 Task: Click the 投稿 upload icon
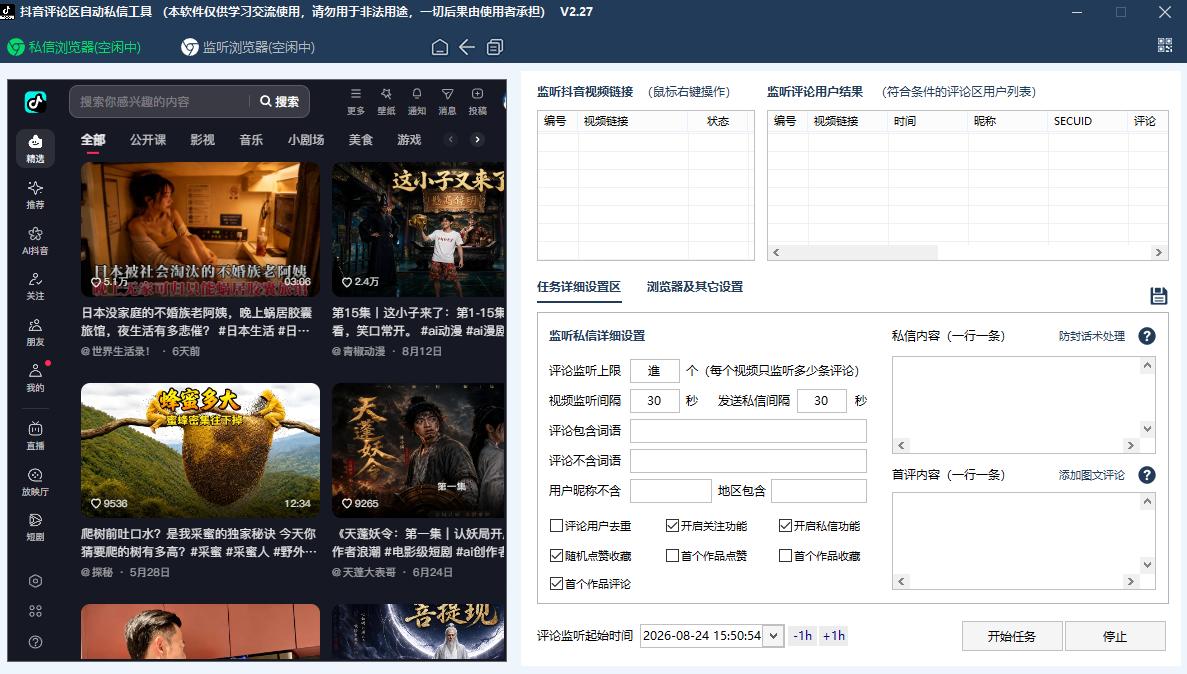tap(478, 101)
